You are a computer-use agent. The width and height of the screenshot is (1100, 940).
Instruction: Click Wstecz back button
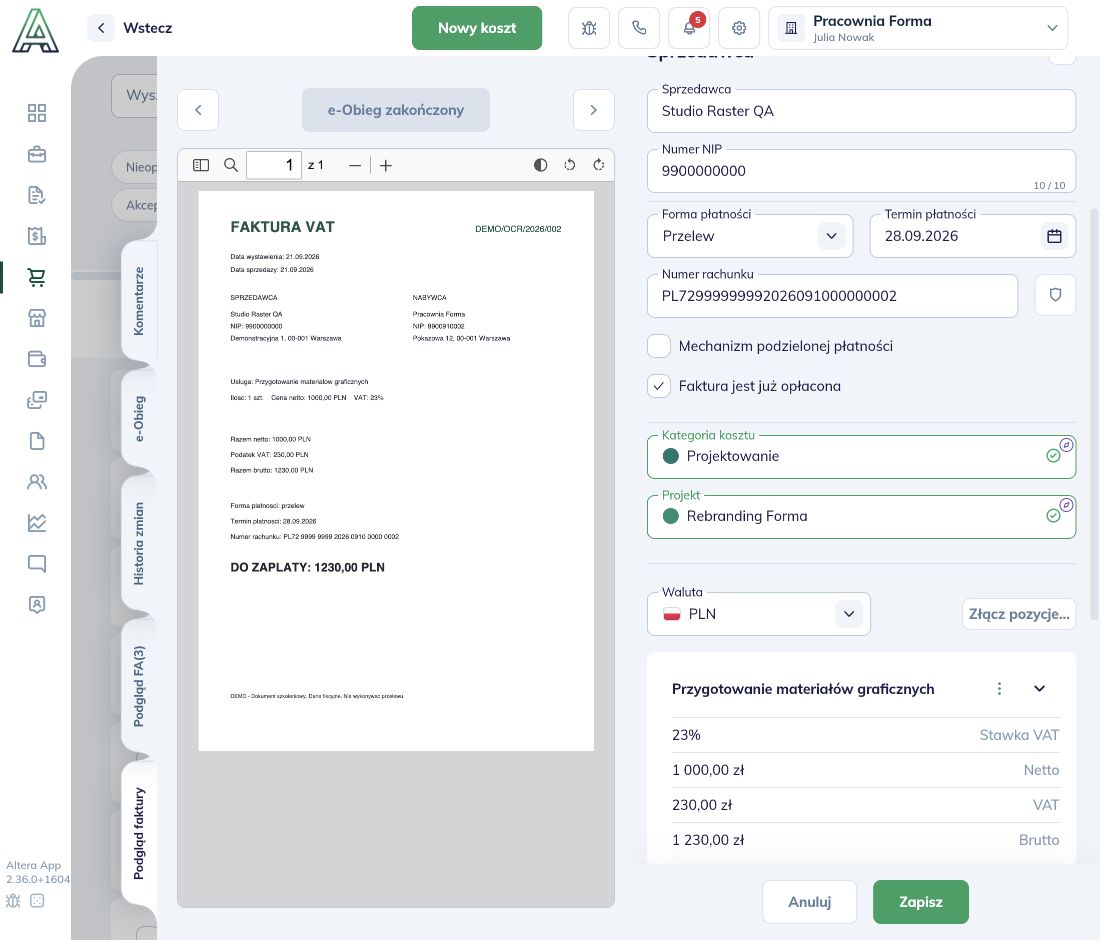pyautogui.click(x=130, y=28)
